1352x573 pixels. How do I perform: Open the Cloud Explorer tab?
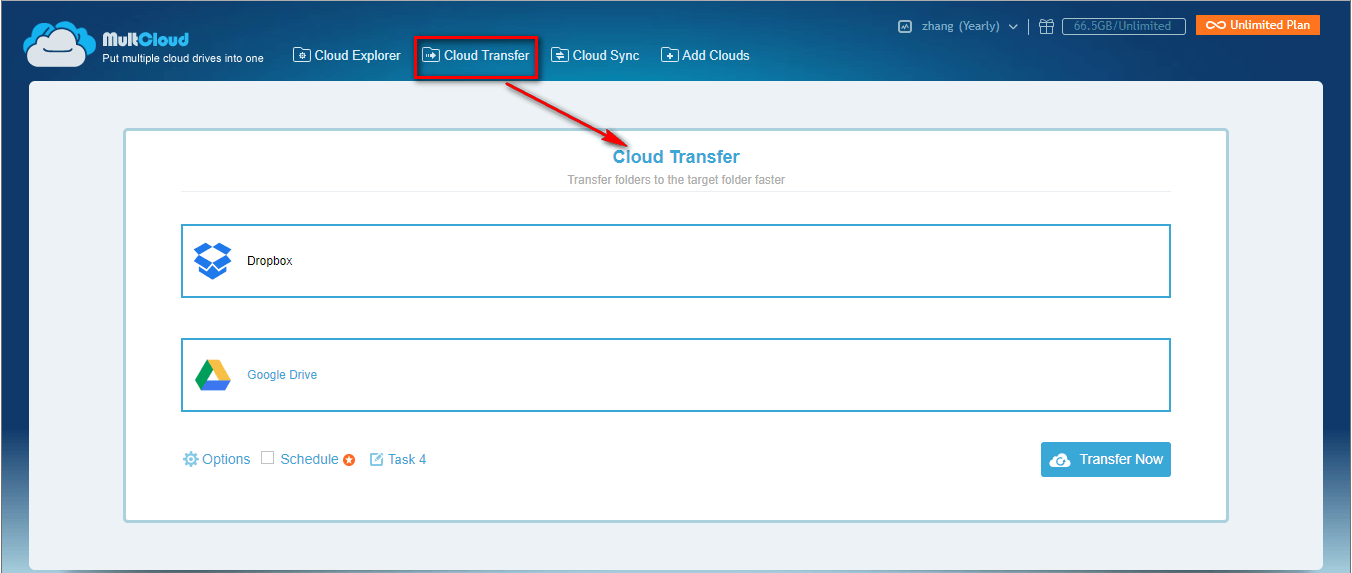click(x=347, y=55)
